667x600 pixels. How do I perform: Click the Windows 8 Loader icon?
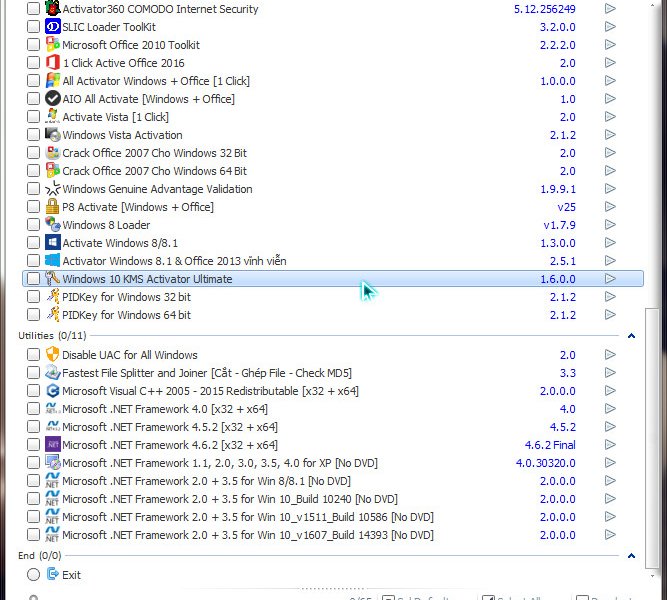[53, 225]
